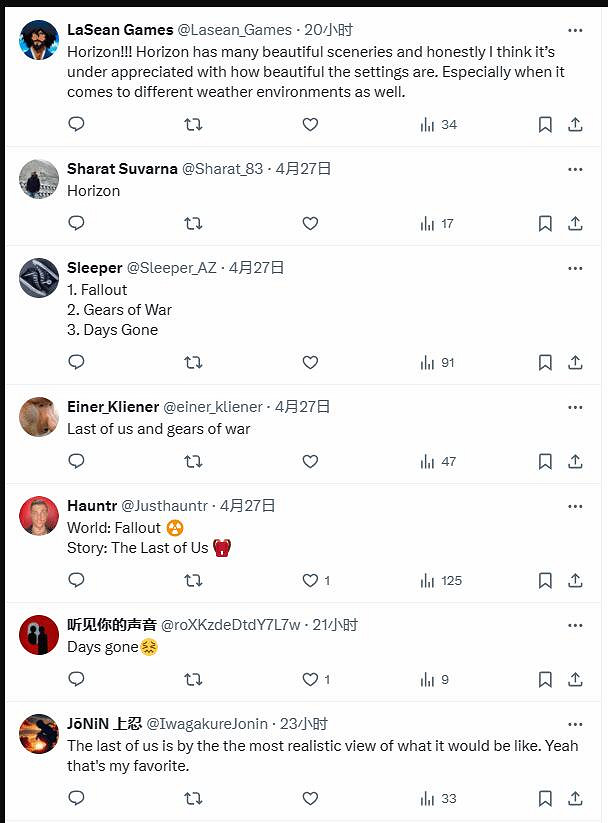Retweet Sharat Suvarna's Horizon post
The width and height of the screenshot is (608, 823).
pos(193,223)
